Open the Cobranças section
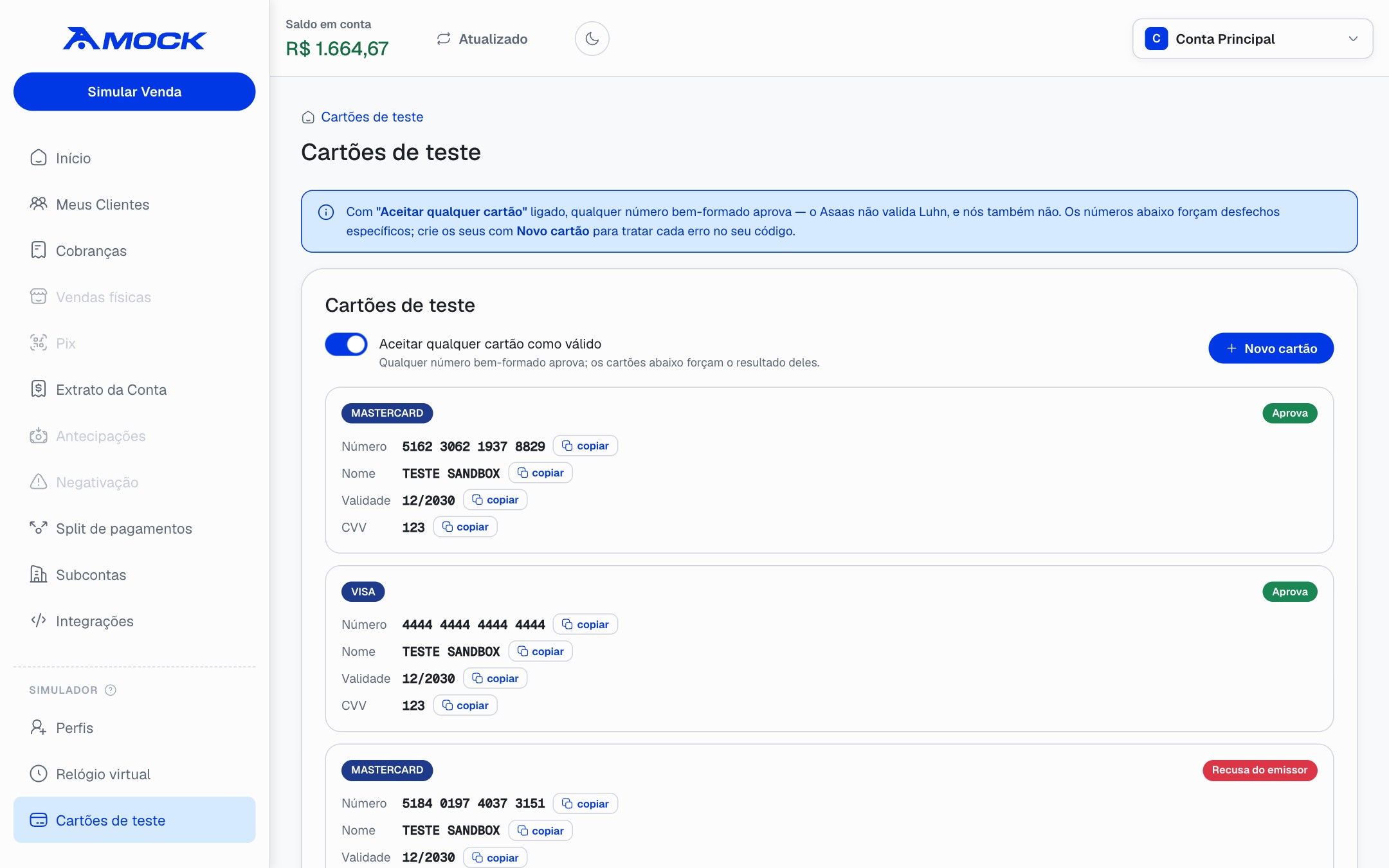1389x868 pixels. click(x=134, y=251)
